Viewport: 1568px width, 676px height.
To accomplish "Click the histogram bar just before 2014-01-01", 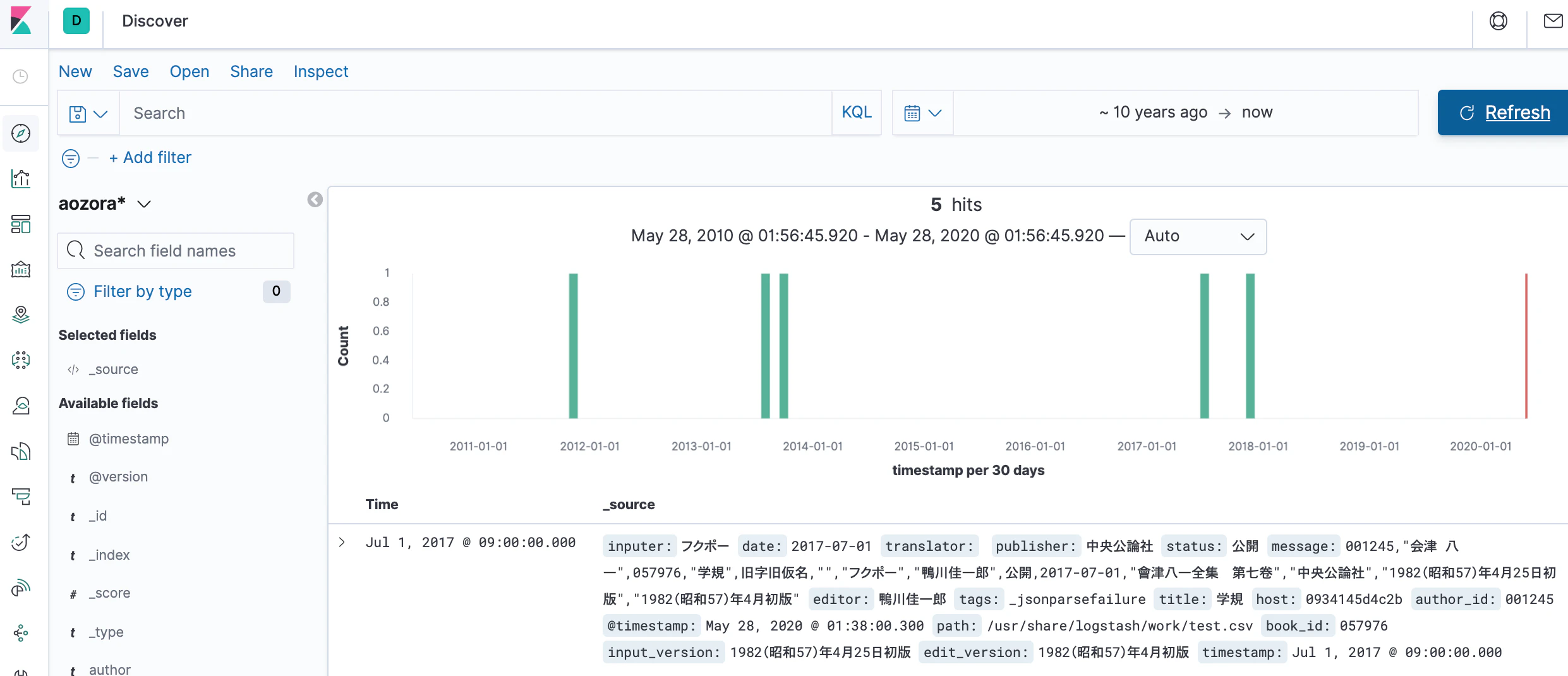I will pyautogui.click(x=783, y=346).
